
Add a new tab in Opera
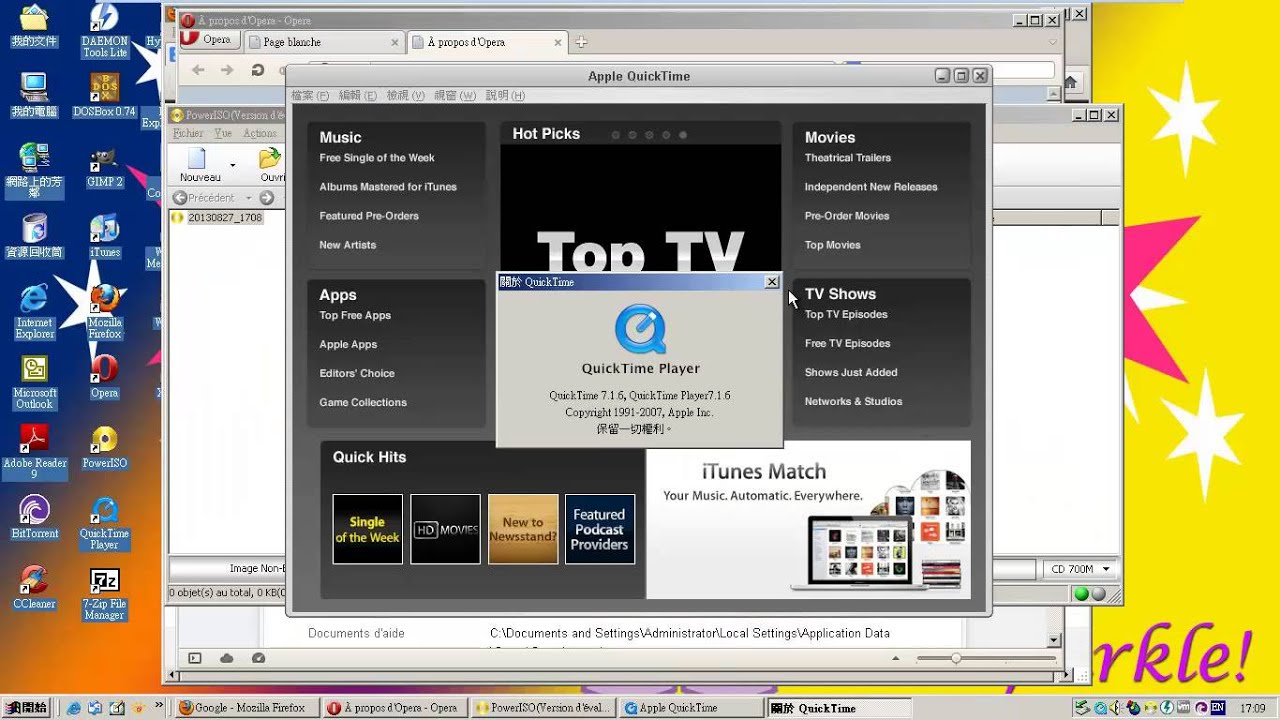pyautogui.click(x=581, y=42)
